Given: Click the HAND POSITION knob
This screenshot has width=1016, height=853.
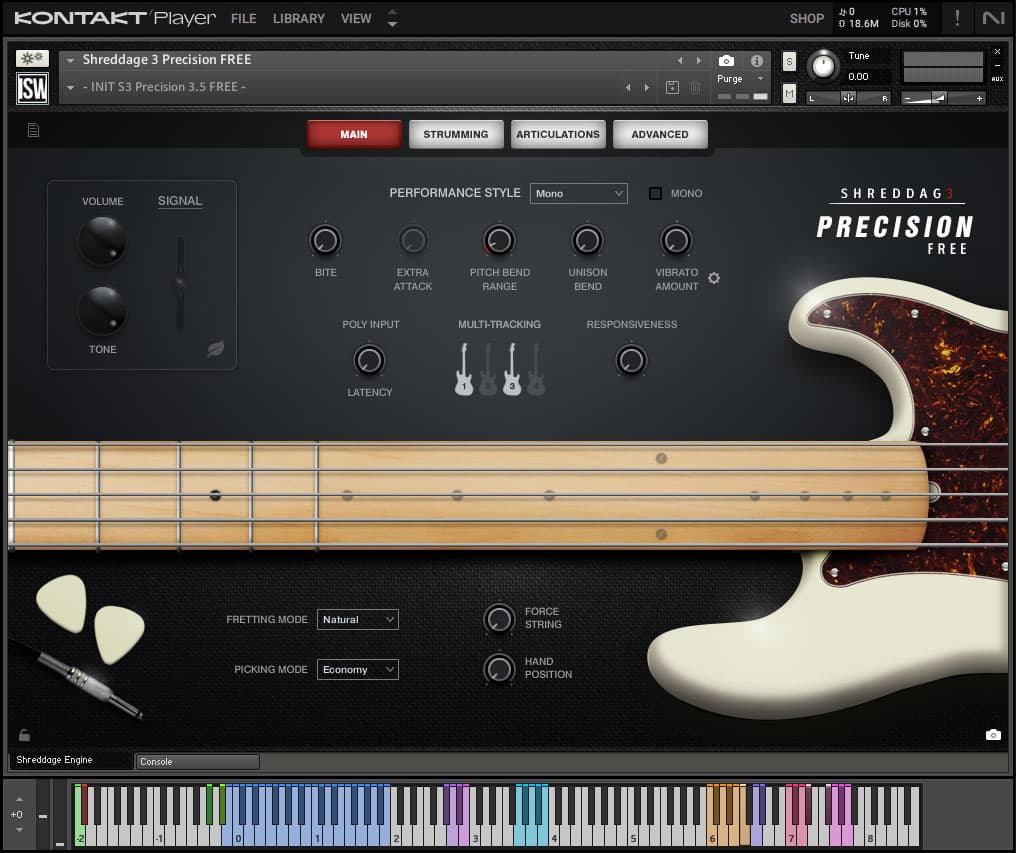Looking at the screenshot, I should [x=499, y=668].
